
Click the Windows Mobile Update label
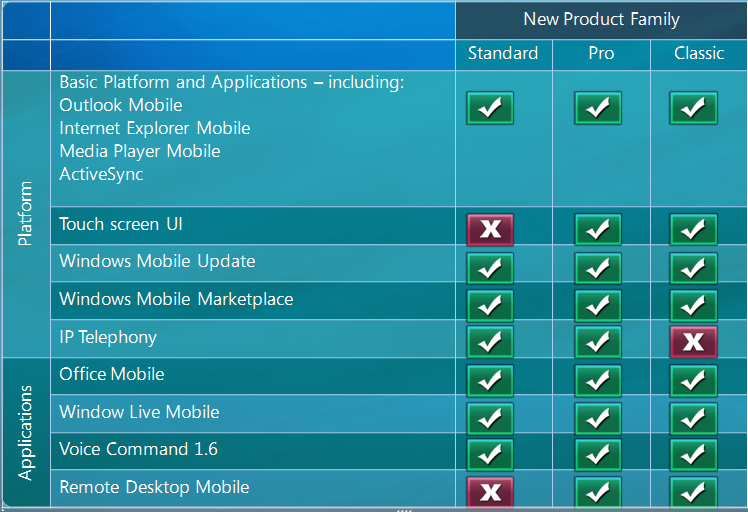pyautogui.click(x=157, y=261)
